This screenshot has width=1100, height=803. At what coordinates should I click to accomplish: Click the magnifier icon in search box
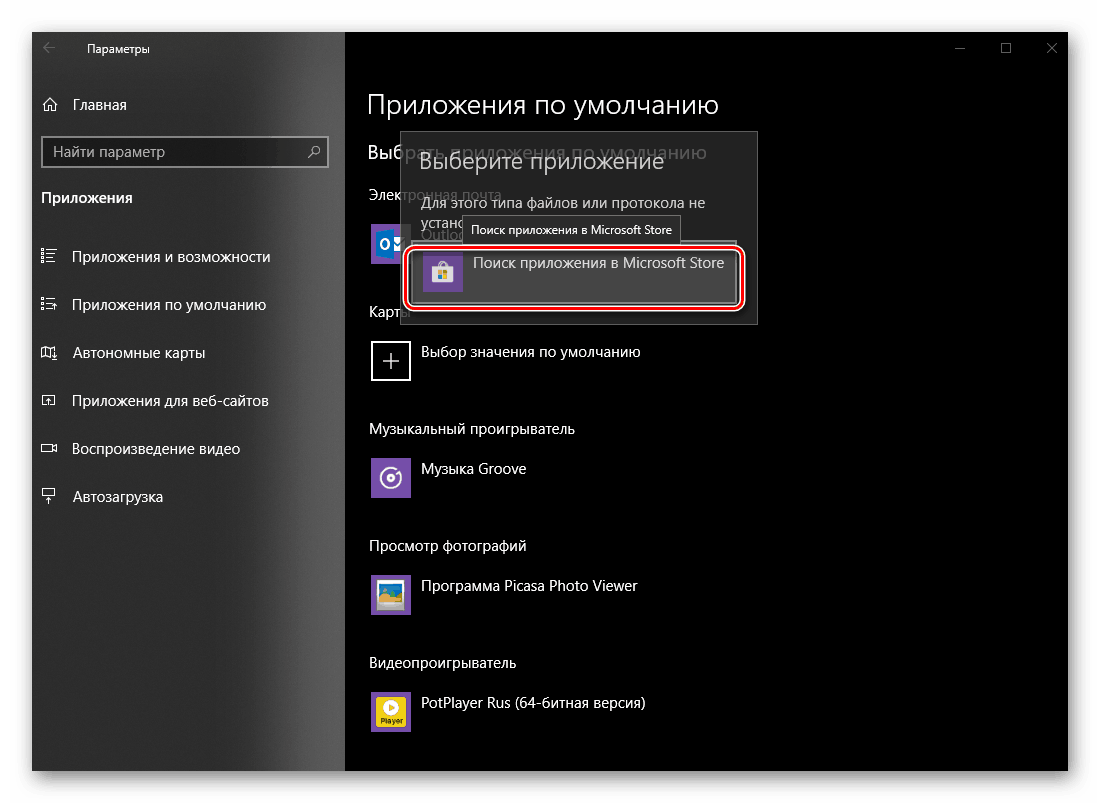click(316, 152)
